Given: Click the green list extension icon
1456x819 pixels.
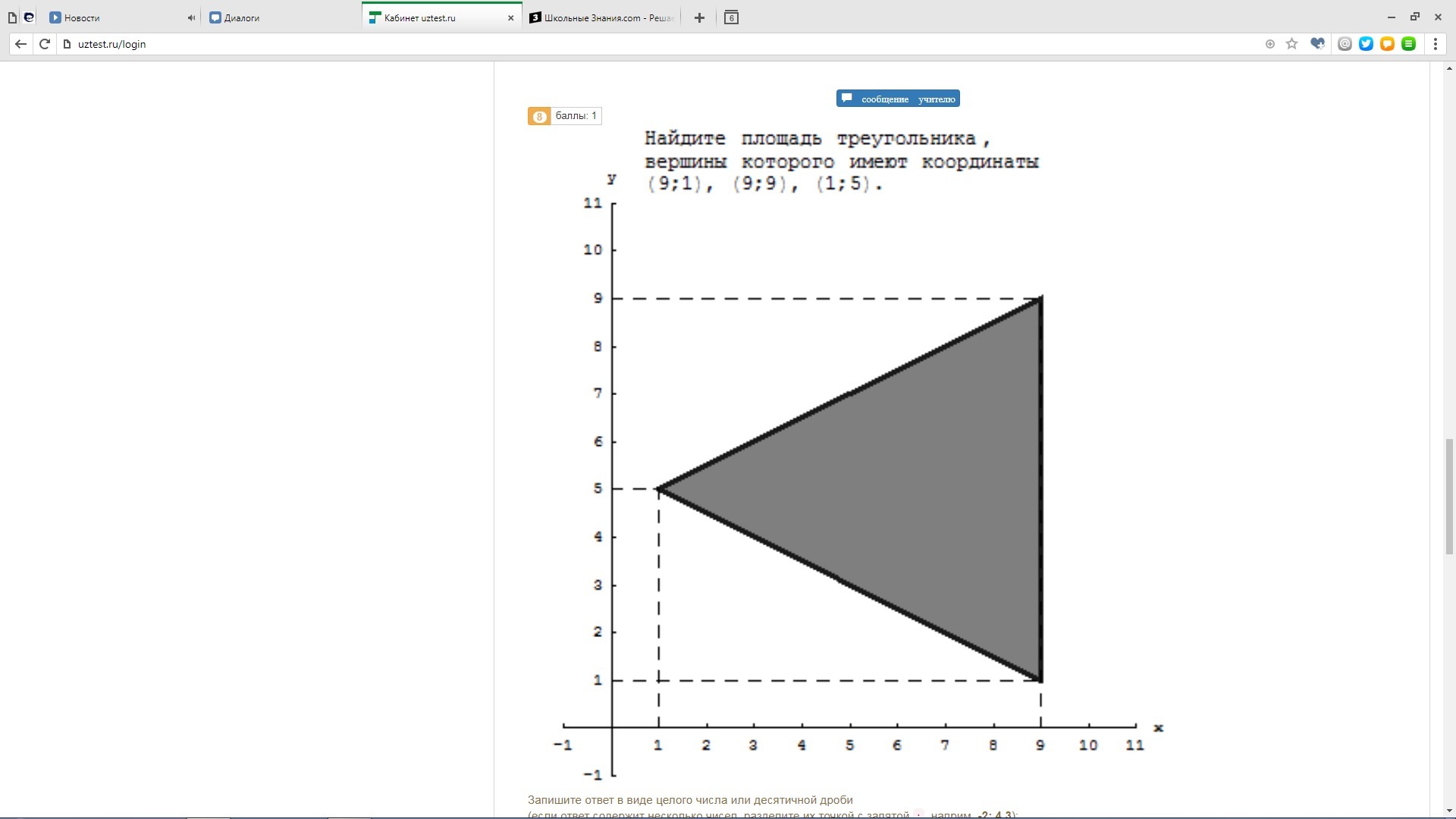Looking at the screenshot, I should 1408,44.
